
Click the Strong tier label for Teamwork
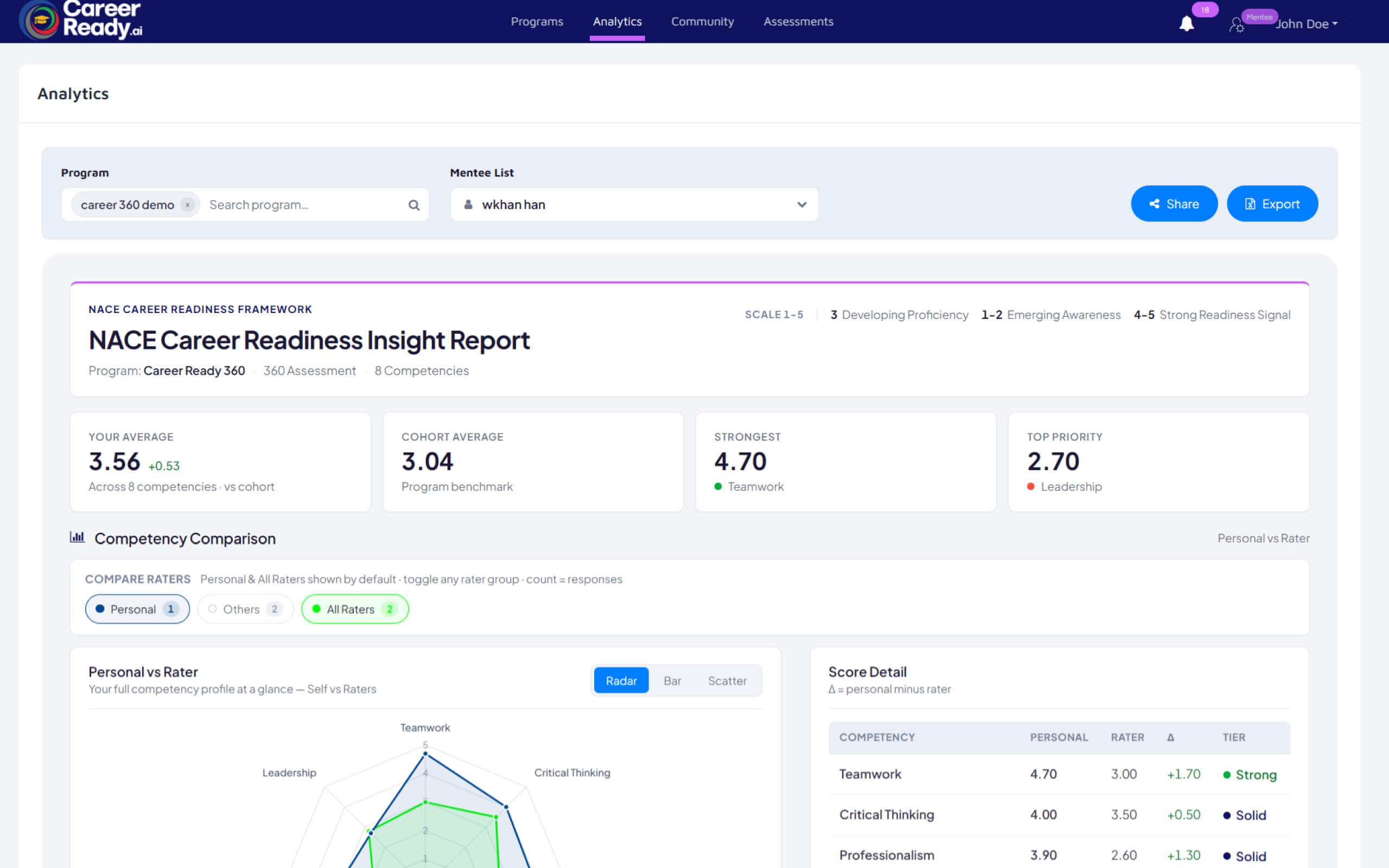point(1250,775)
